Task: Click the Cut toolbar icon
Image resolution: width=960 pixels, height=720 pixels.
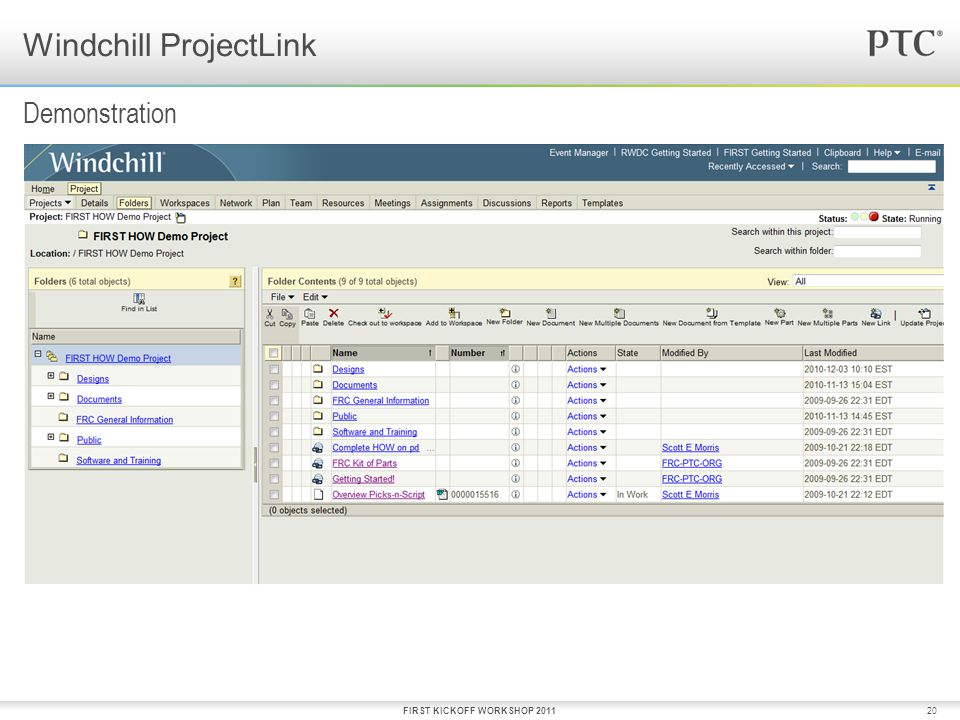Action: 270,313
